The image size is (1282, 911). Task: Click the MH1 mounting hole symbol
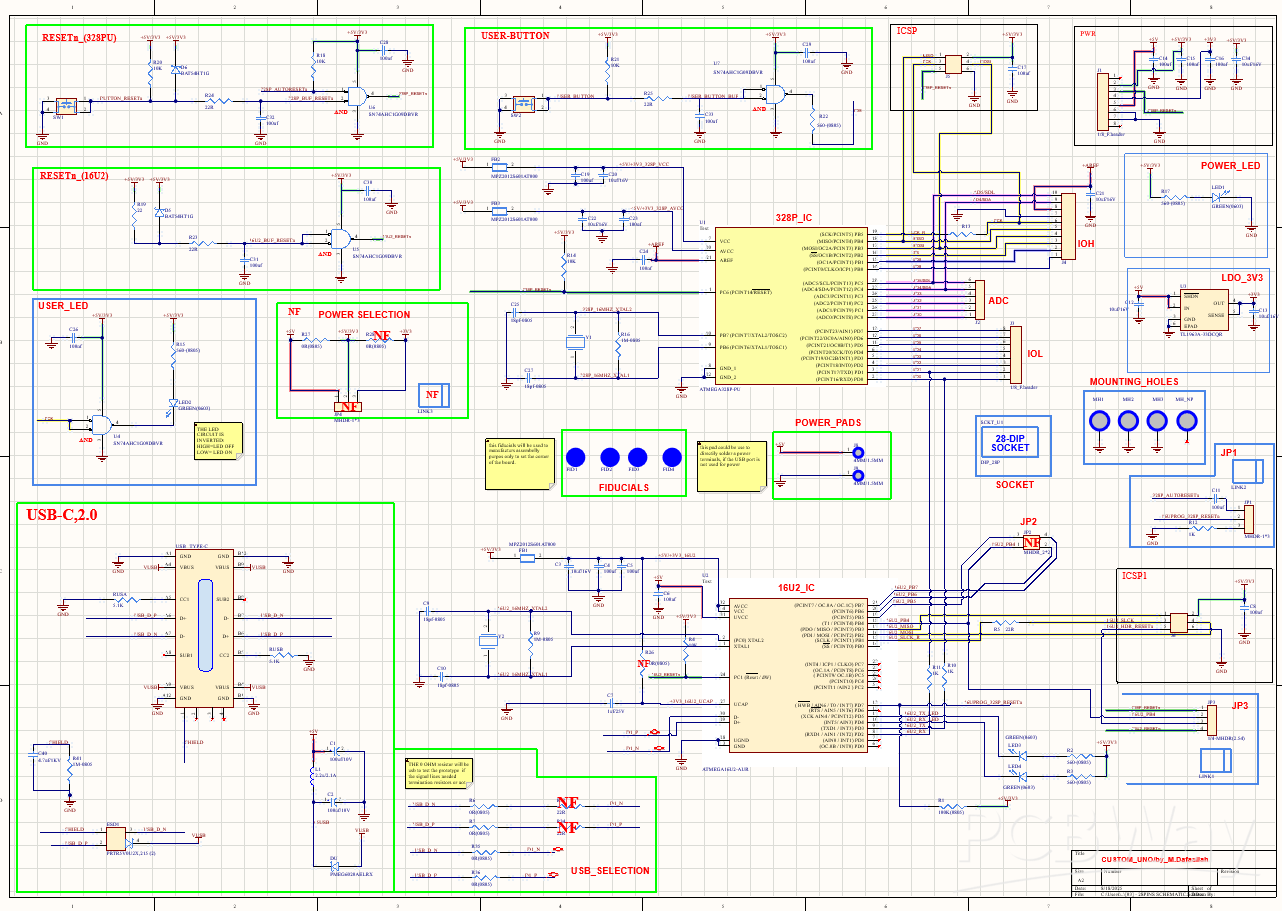pos(1099,420)
